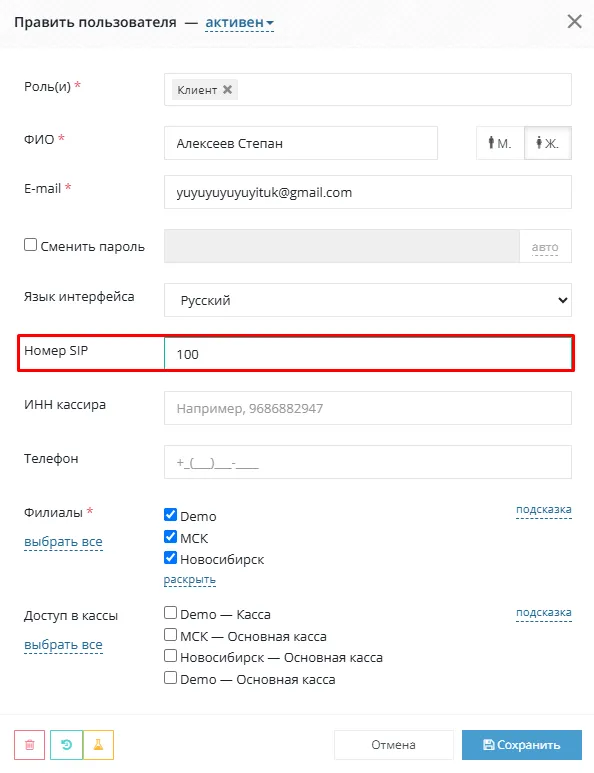Remove the Клиент role tag
The height and width of the screenshot is (773, 594).
tap(227, 90)
